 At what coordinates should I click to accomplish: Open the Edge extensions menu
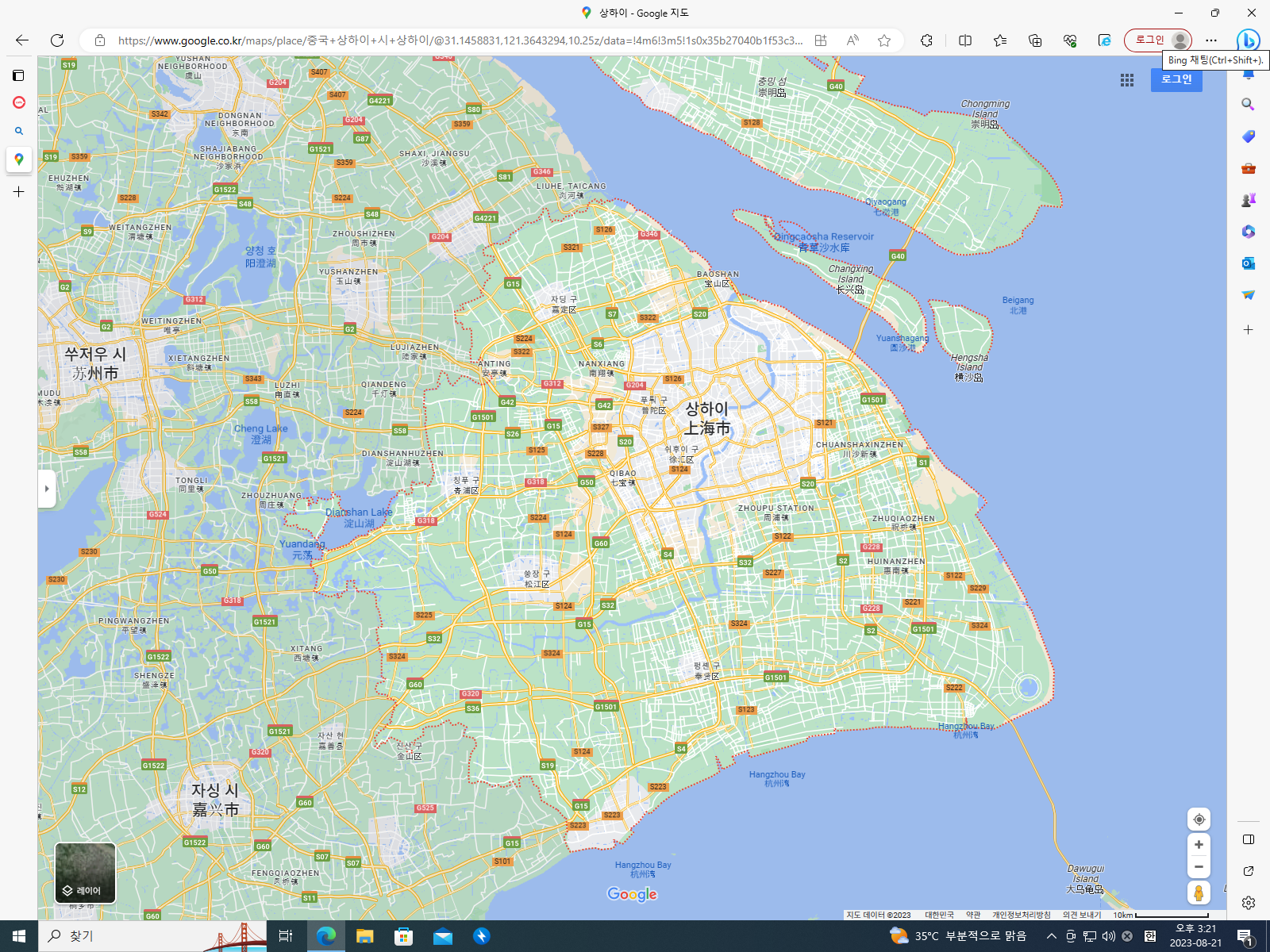926,40
